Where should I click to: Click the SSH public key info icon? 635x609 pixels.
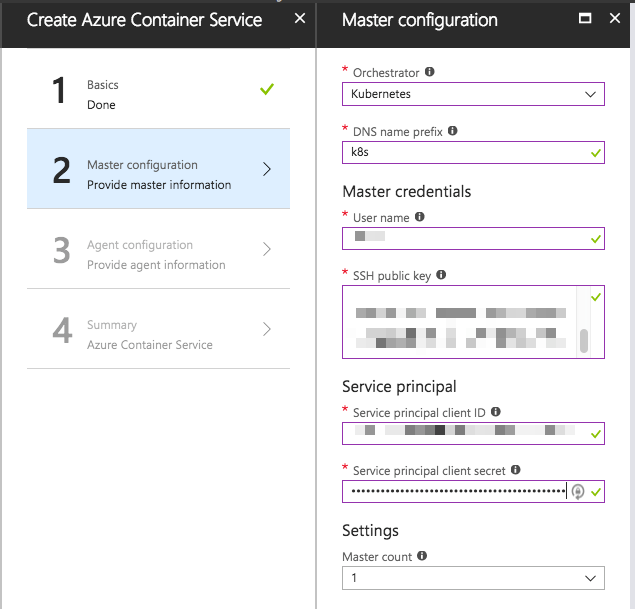pyautogui.click(x=442, y=274)
